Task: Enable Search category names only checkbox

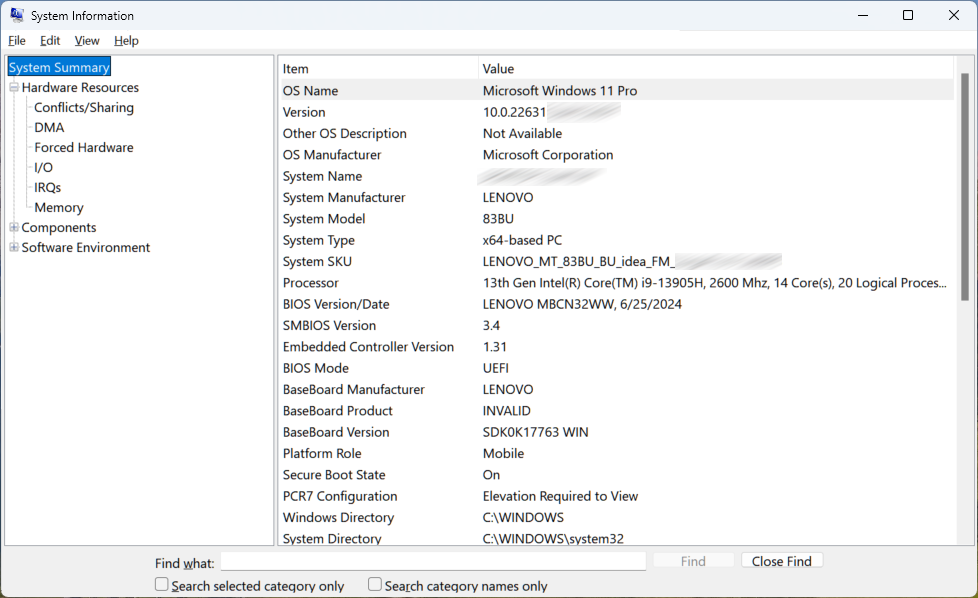Action: click(375, 585)
